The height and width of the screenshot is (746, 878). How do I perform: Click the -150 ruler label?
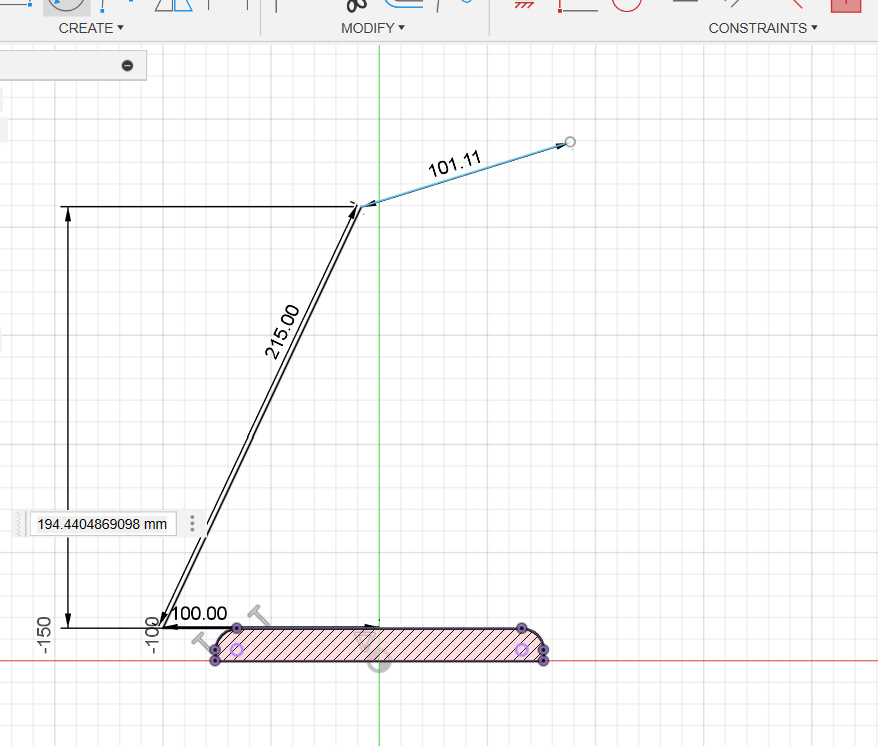click(x=44, y=636)
